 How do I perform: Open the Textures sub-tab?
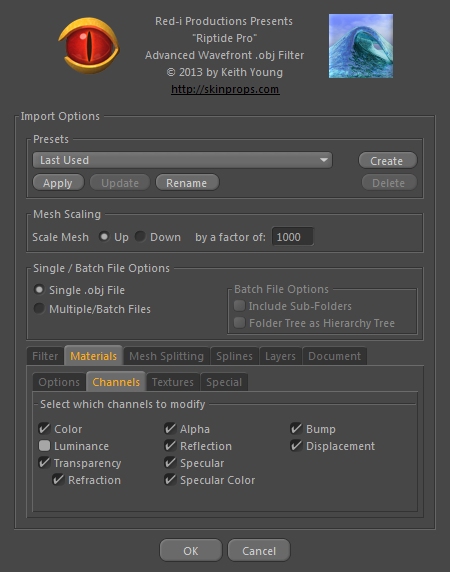(x=172, y=382)
